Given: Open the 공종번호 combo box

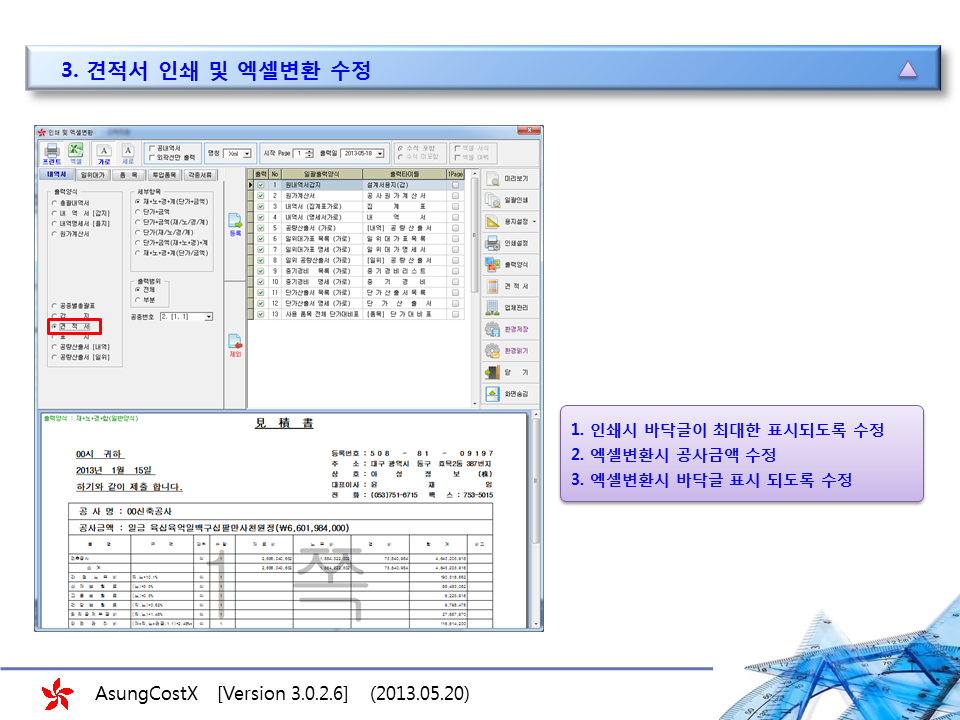Looking at the screenshot, I should point(208,316).
